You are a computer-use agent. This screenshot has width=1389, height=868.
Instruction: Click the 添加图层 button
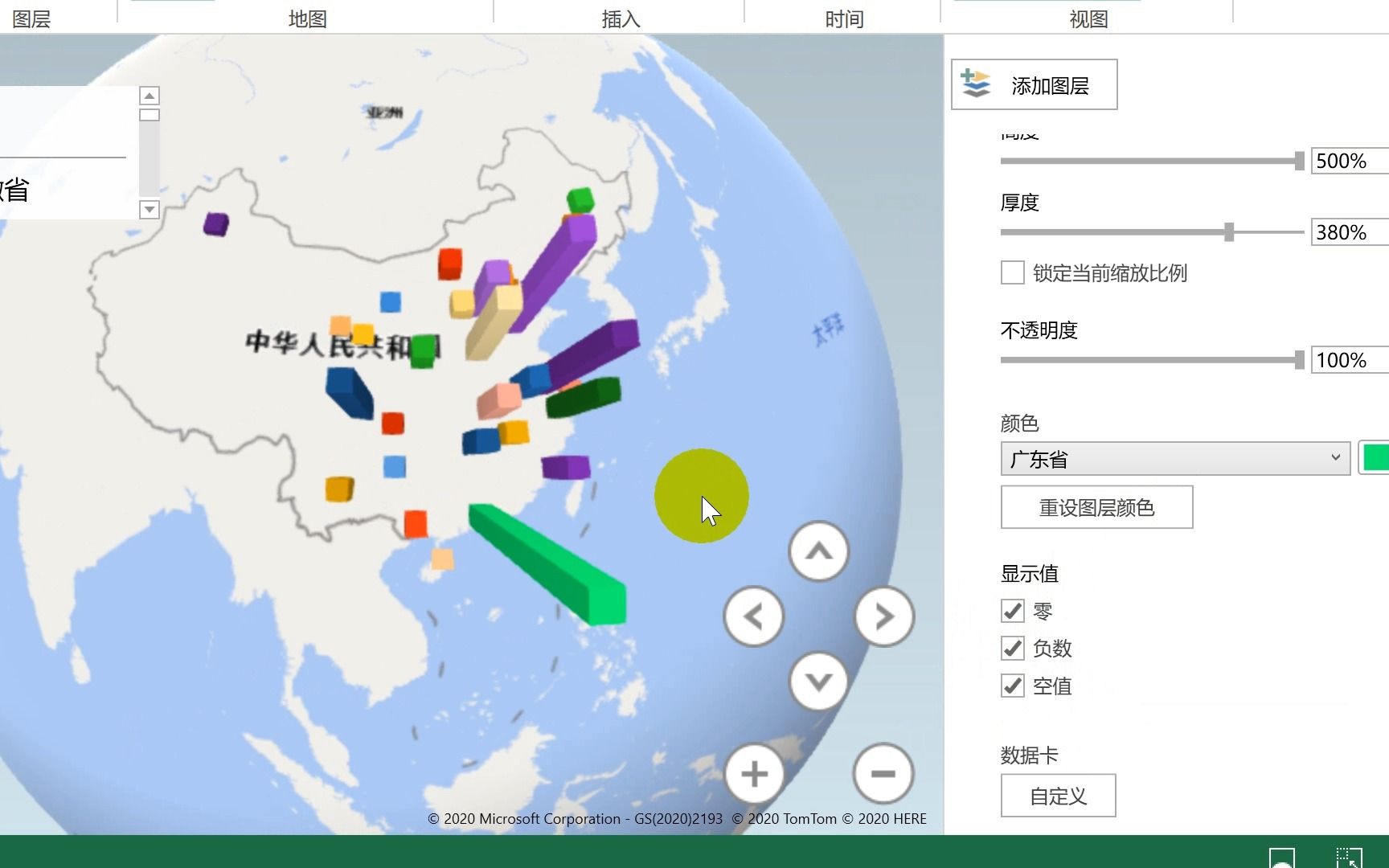[x=1035, y=84]
